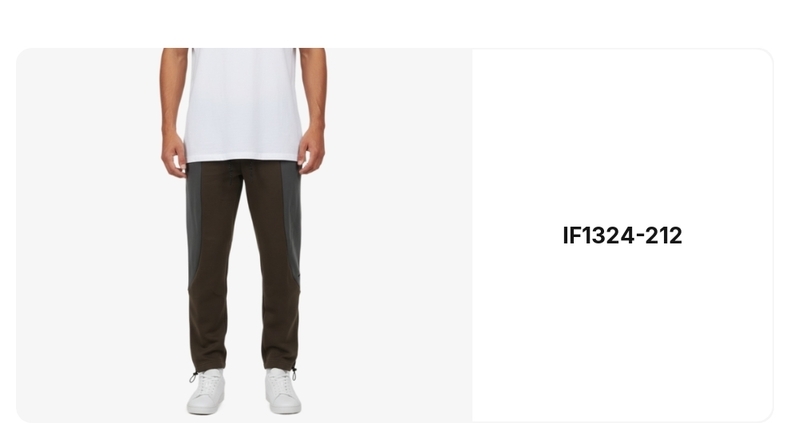Click the model's white t-shirt

click(243, 105)
